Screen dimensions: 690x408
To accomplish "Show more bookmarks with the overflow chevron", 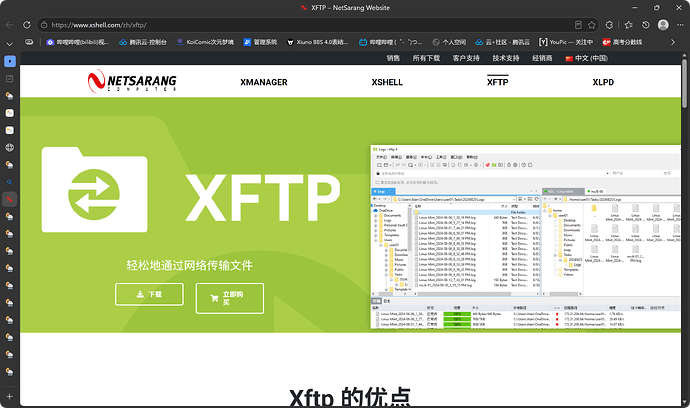I will click(672, 42).
